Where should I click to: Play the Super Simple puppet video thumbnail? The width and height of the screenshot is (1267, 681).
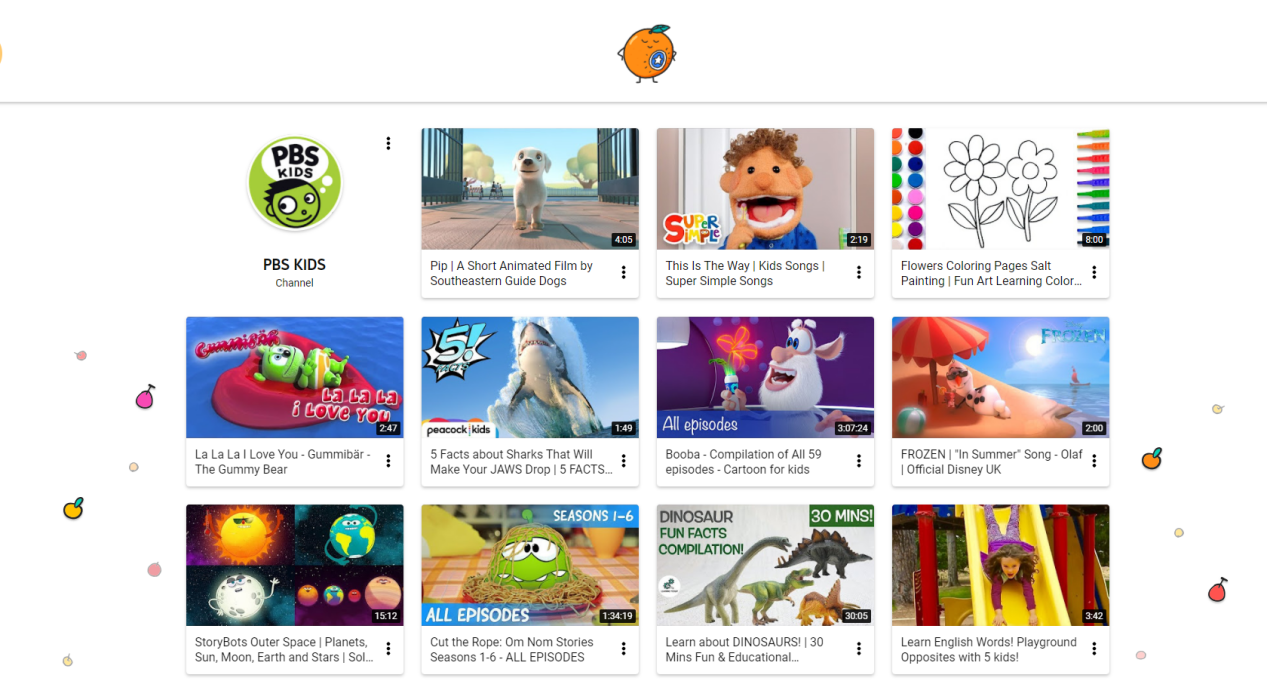(x=765, y=189)
